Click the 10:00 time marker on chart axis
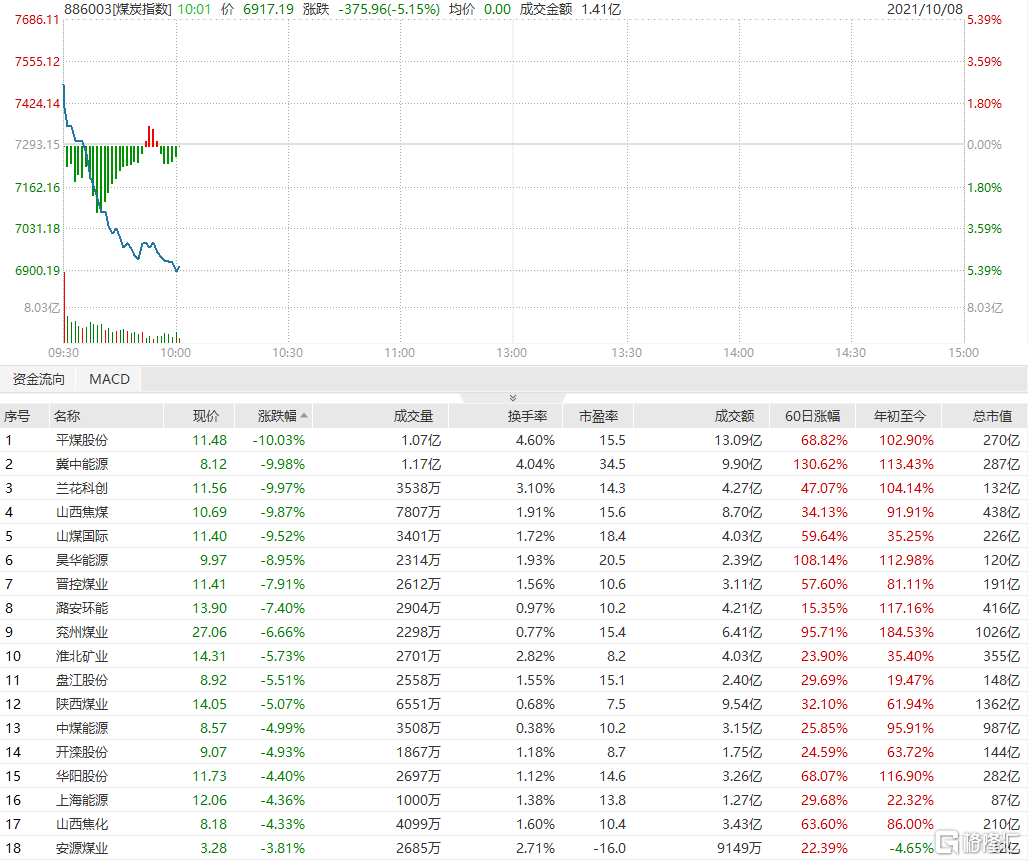 pos(176,352)
